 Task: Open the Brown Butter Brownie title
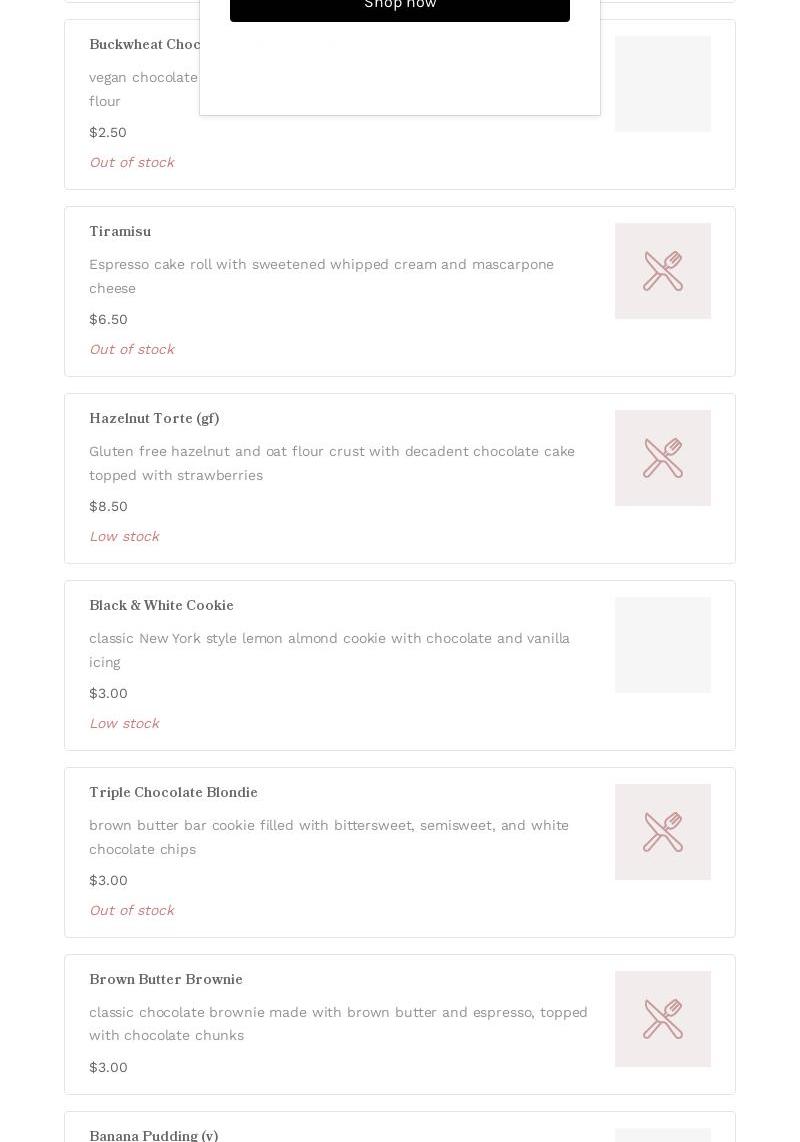[x=166, y=979]
